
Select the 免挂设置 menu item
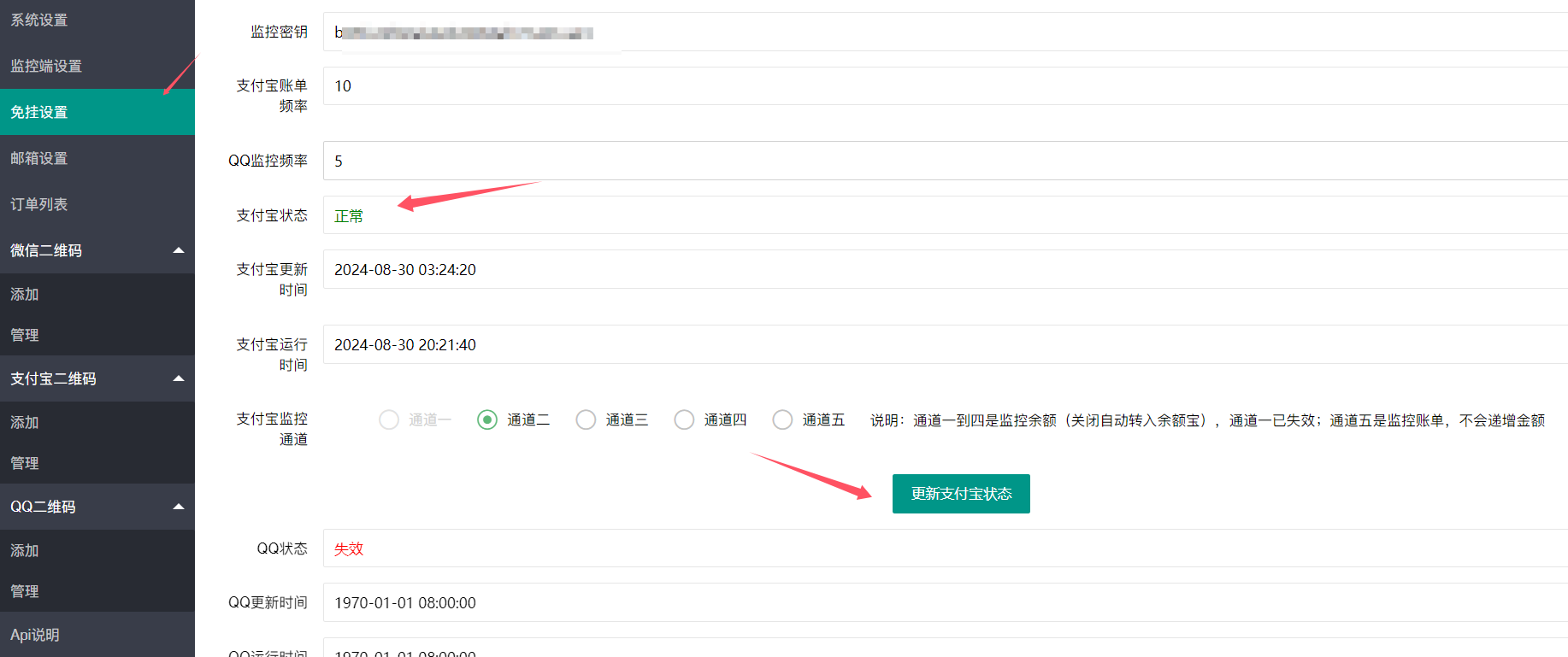tap(97, 112)
